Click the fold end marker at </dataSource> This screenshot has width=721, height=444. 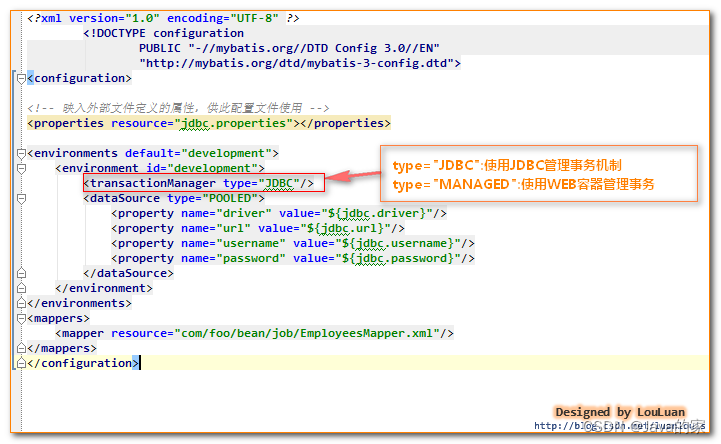(21, 273)
